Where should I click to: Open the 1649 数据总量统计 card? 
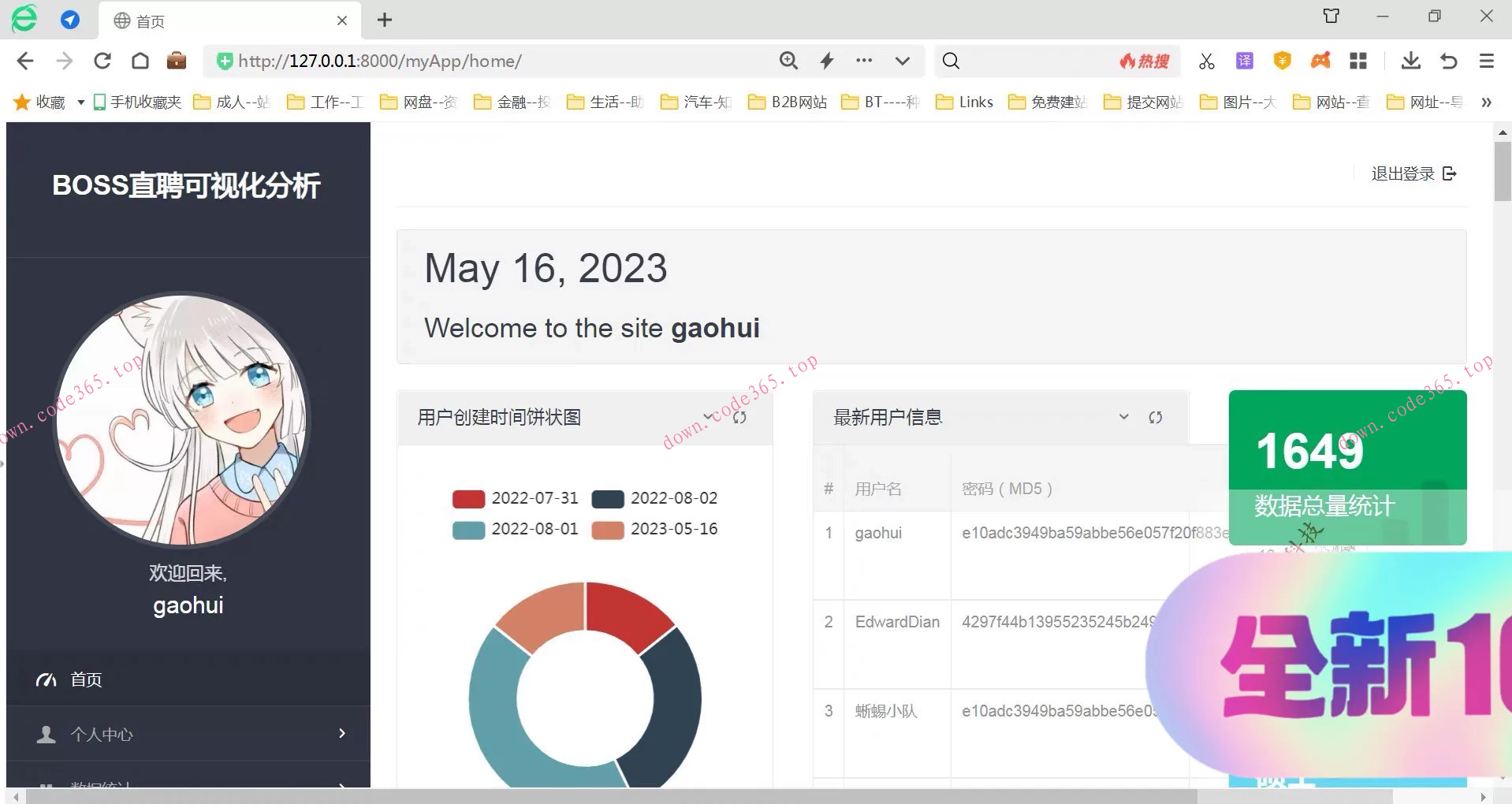pos(1347,467)
